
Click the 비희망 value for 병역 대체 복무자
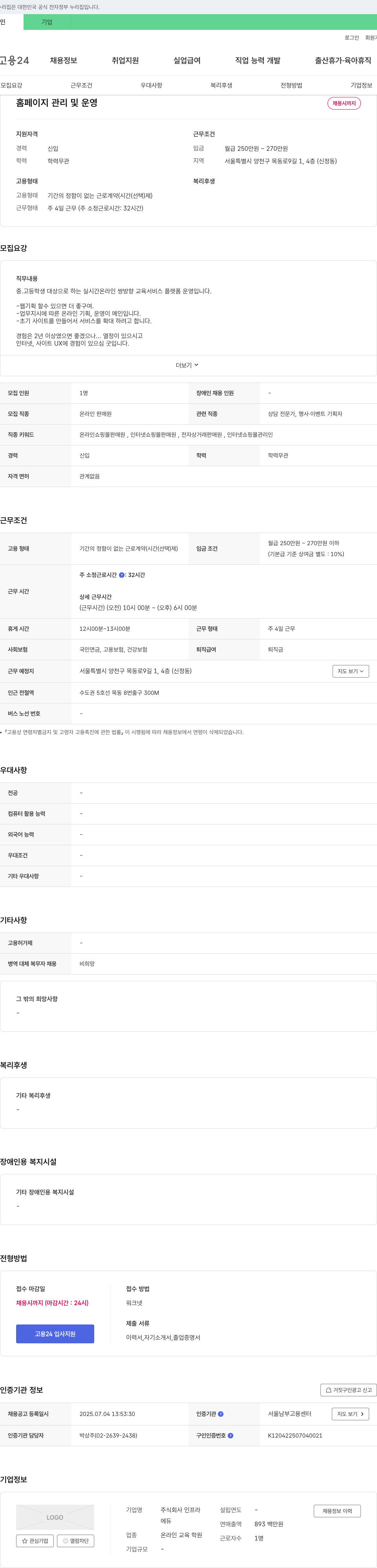pos(87,964)
